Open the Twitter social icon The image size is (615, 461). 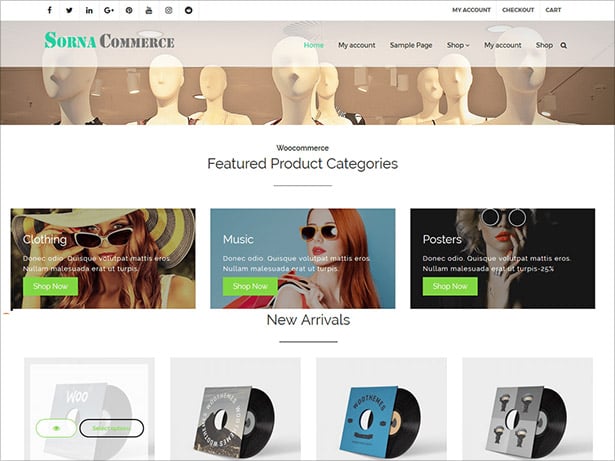tap(69, 10)
